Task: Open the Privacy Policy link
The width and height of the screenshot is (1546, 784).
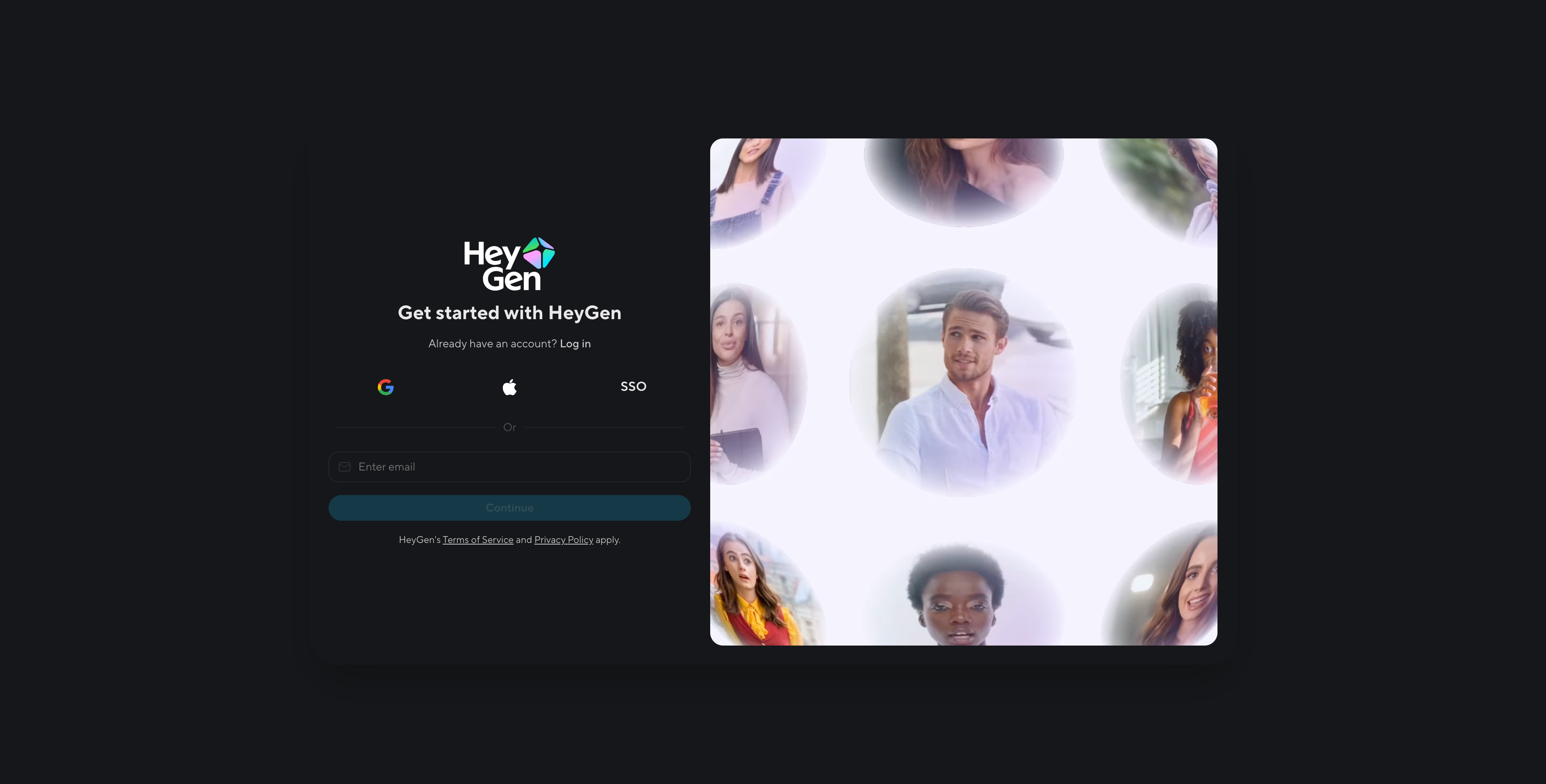Action: click(x=564, y=540)
